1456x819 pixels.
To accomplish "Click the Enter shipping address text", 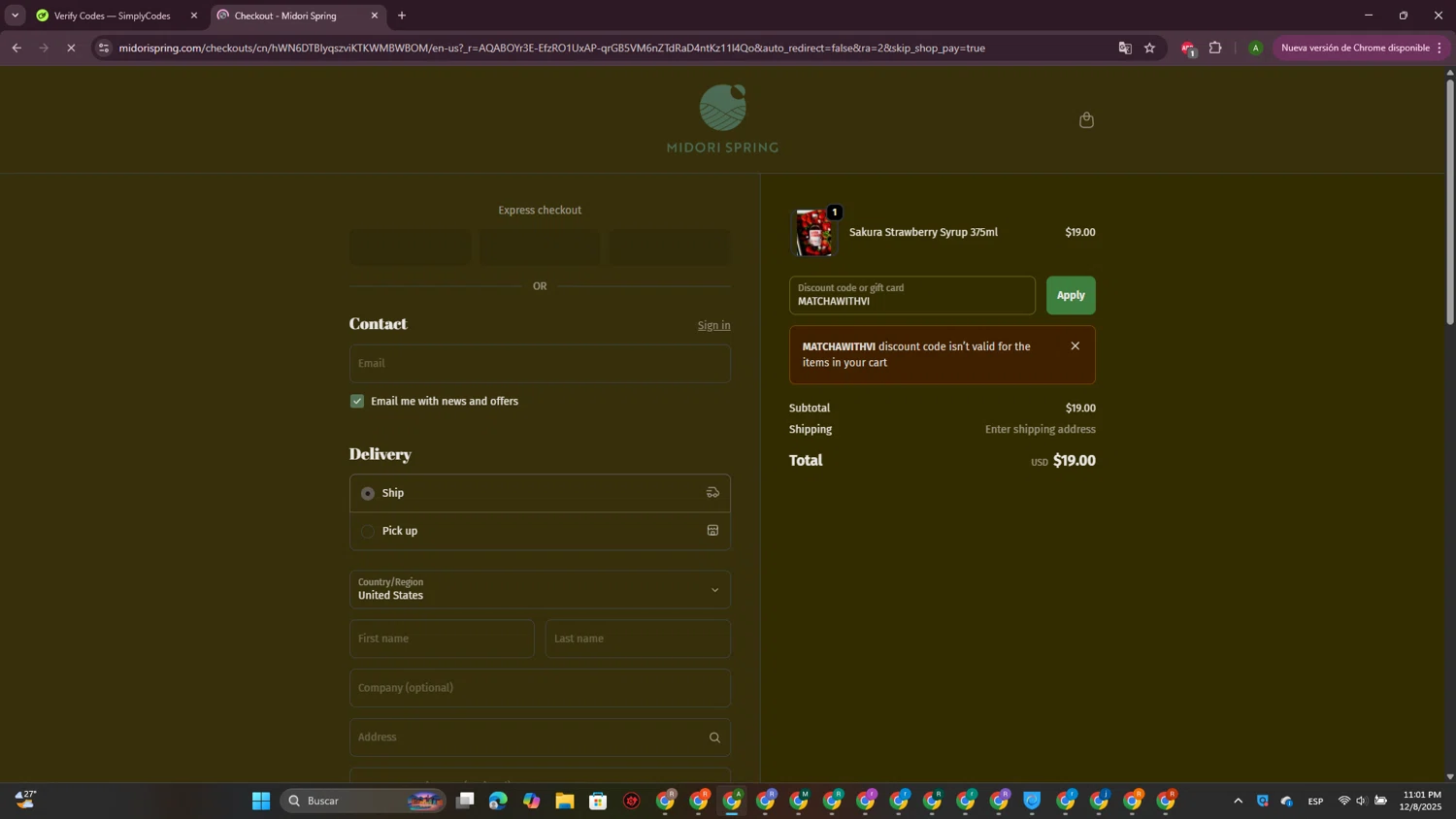I will point(1040,430).
